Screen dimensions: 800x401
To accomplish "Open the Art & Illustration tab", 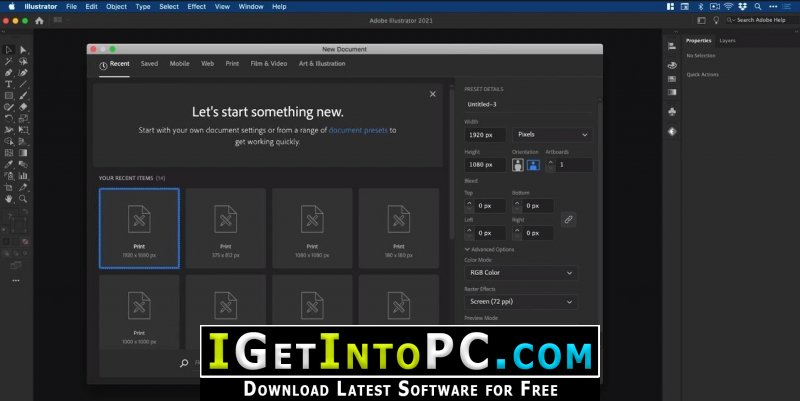I will [x=322, y=64].
